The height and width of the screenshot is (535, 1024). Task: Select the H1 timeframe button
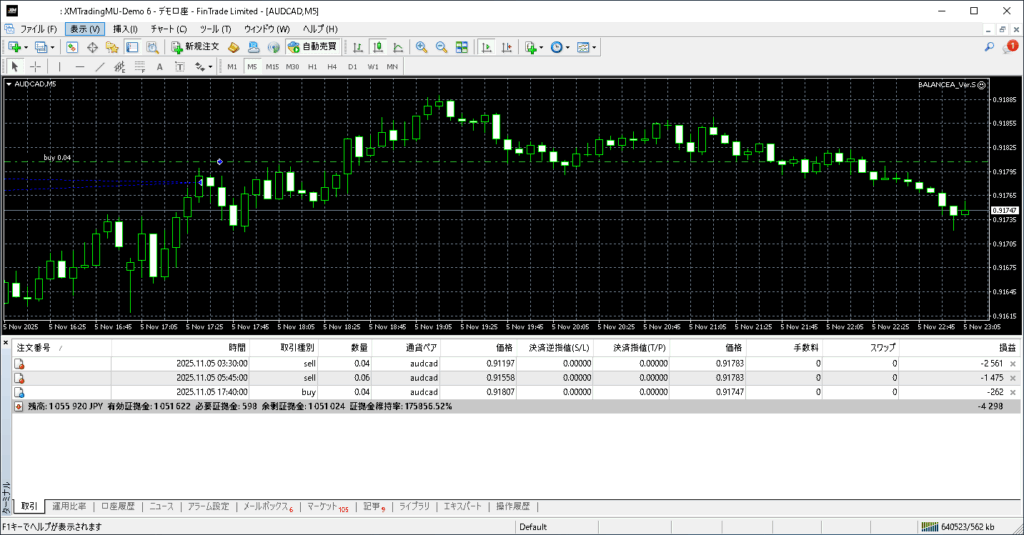click(312, 67)
